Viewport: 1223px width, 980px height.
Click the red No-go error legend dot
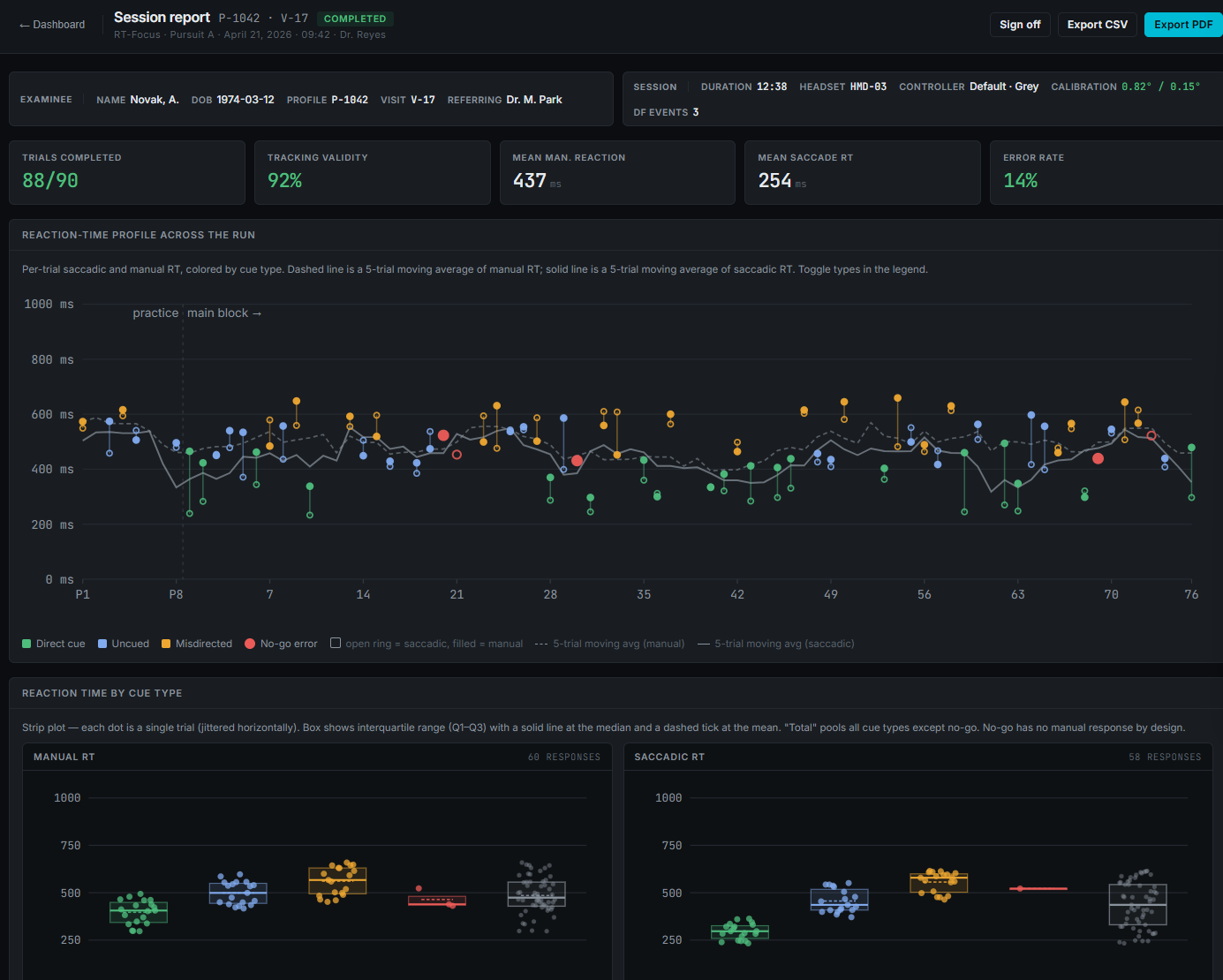(x=250, y=644)
